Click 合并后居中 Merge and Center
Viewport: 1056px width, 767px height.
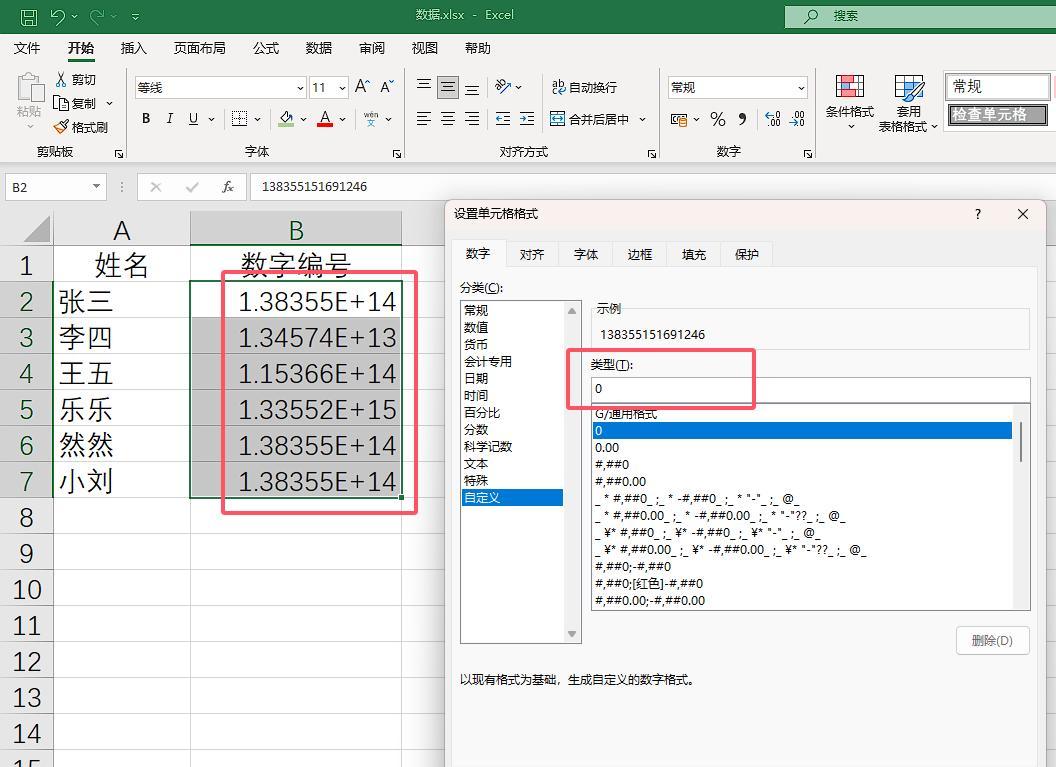tap(589, 119)
